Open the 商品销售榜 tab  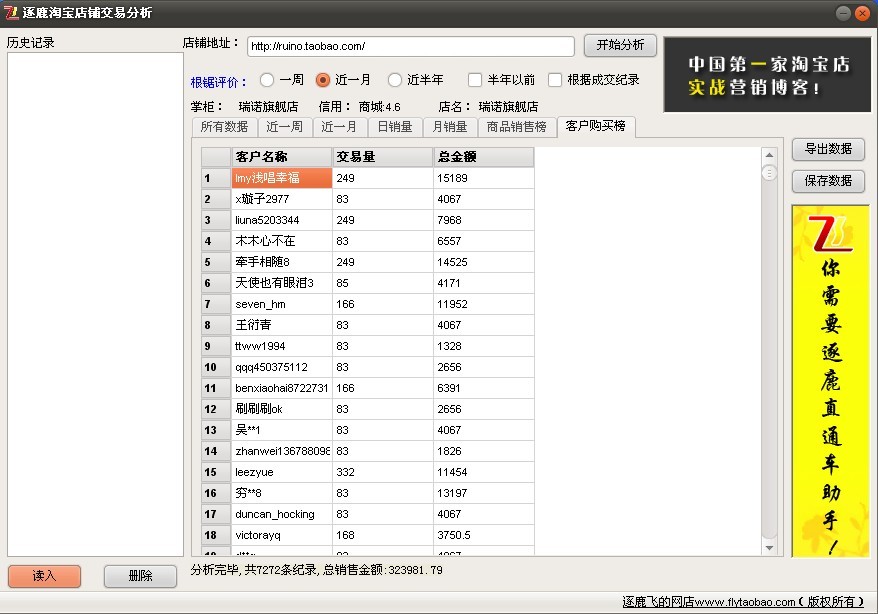[516, 127]
